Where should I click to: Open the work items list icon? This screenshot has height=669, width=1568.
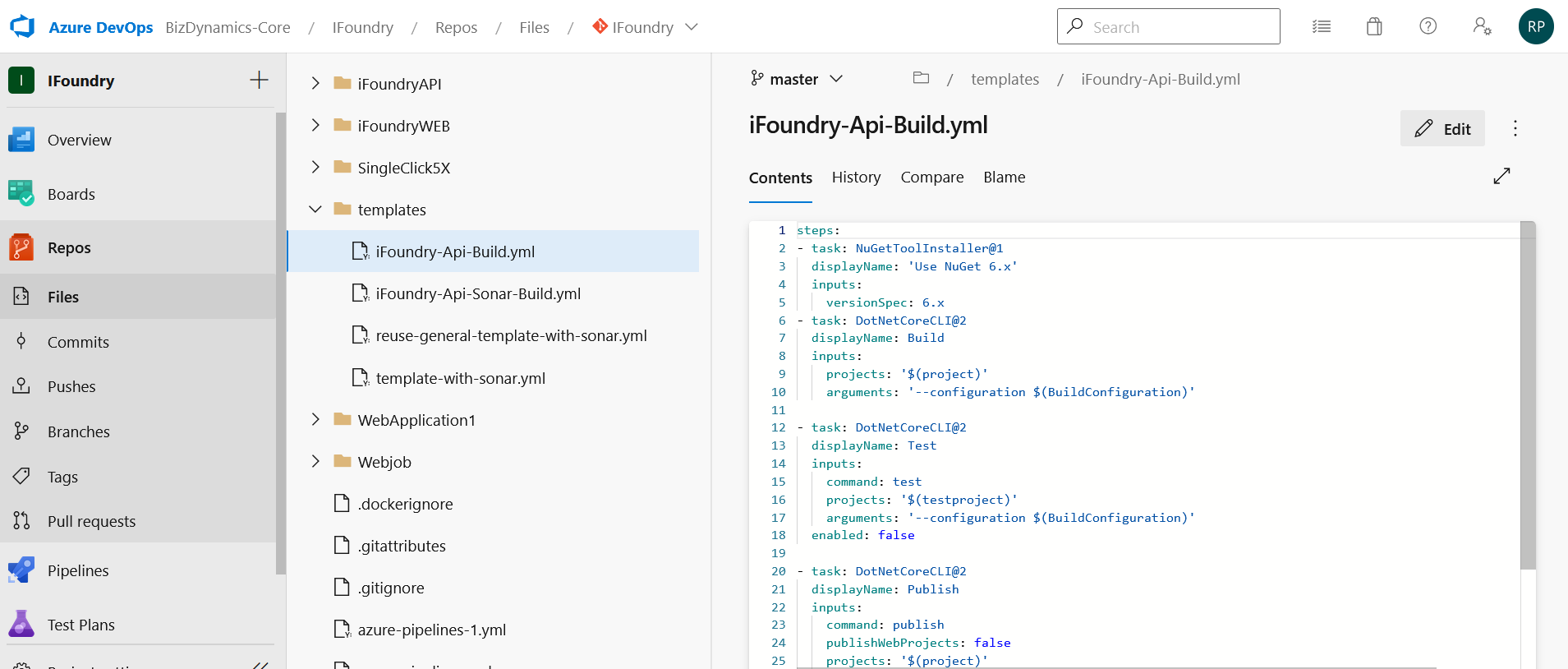(1322, 26)
